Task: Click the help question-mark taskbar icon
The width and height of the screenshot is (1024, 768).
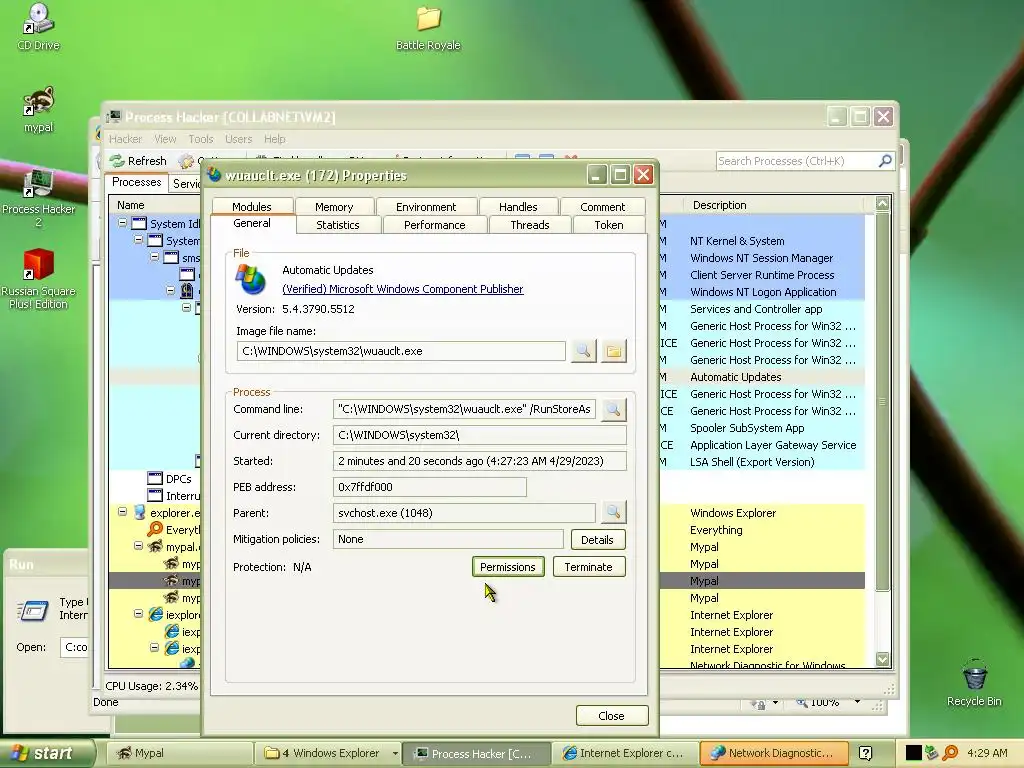Action: (865, 753)
